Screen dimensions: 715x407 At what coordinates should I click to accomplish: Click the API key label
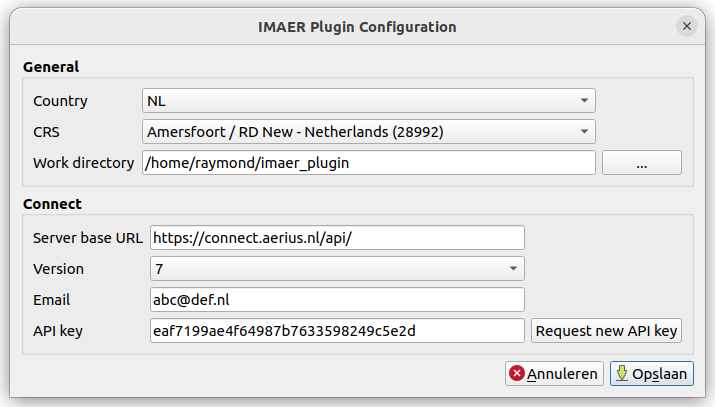58,331
